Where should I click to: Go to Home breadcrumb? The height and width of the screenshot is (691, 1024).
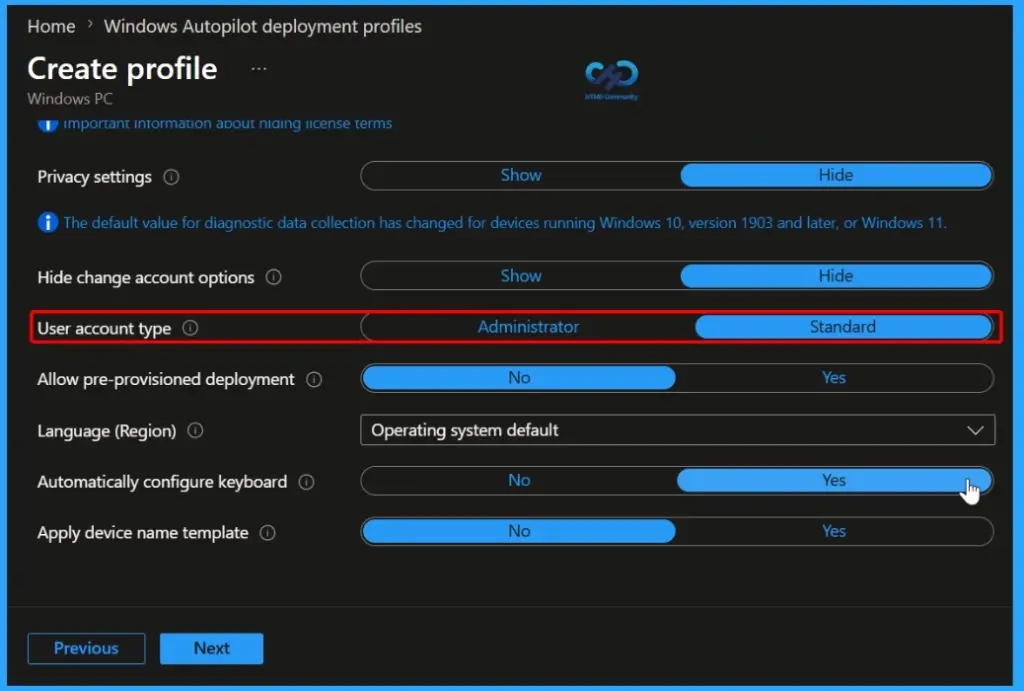(51, 27)
